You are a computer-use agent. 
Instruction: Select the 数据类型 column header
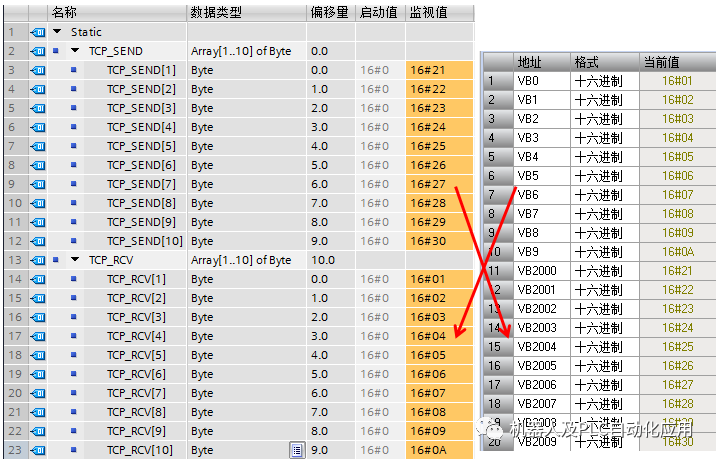pyautogui.click(x=247, y=12)
